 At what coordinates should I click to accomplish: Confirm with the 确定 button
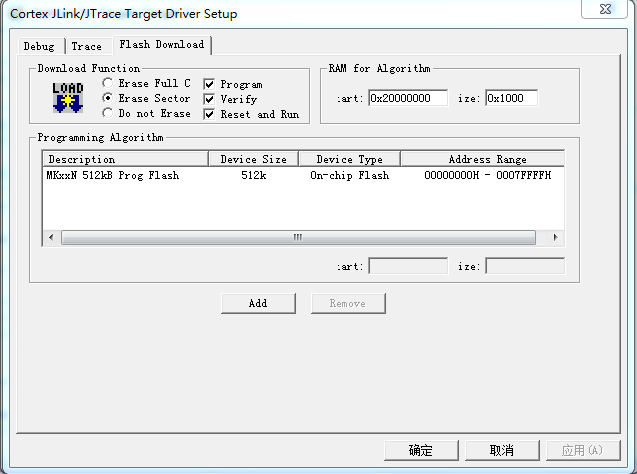tap(421, 450)
